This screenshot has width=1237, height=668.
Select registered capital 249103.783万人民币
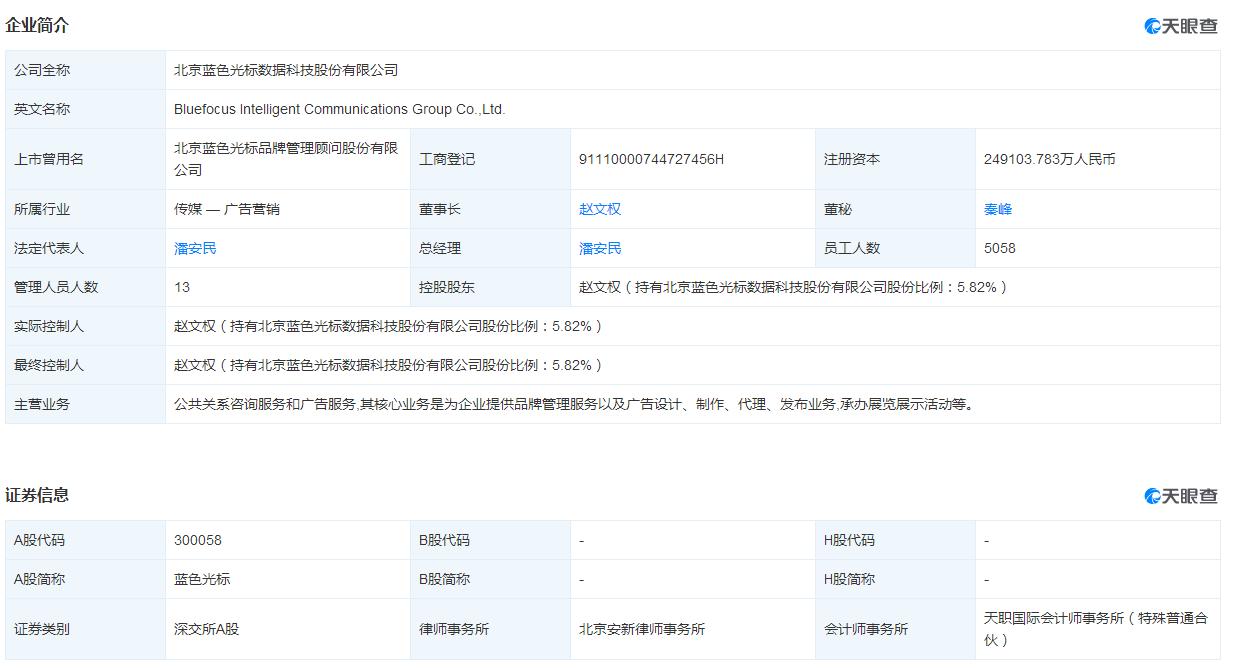[x=1050, y=159]
